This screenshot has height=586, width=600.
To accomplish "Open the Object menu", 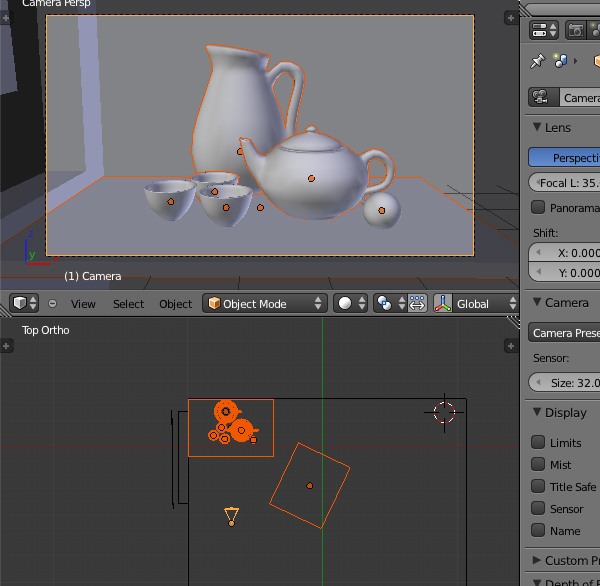I will pyautogui.click(x=175, y=304).
